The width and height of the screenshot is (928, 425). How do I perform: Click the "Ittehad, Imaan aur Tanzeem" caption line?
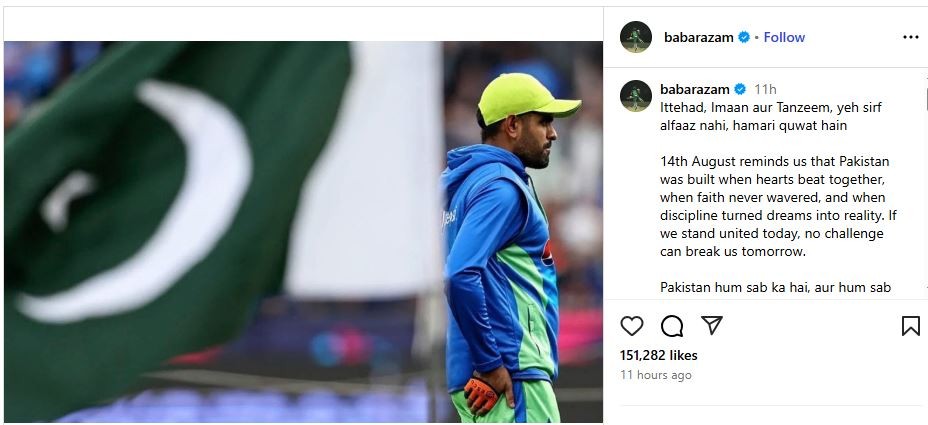coord(771,107)
